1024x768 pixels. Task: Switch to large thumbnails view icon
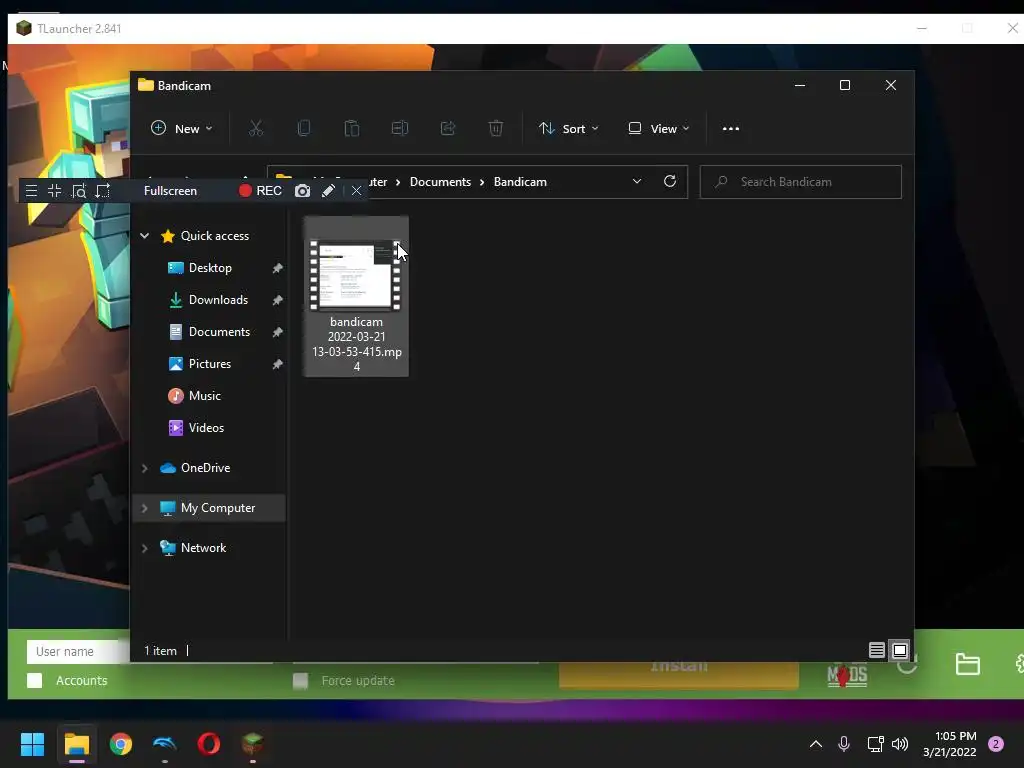click(x=900, y=650)
